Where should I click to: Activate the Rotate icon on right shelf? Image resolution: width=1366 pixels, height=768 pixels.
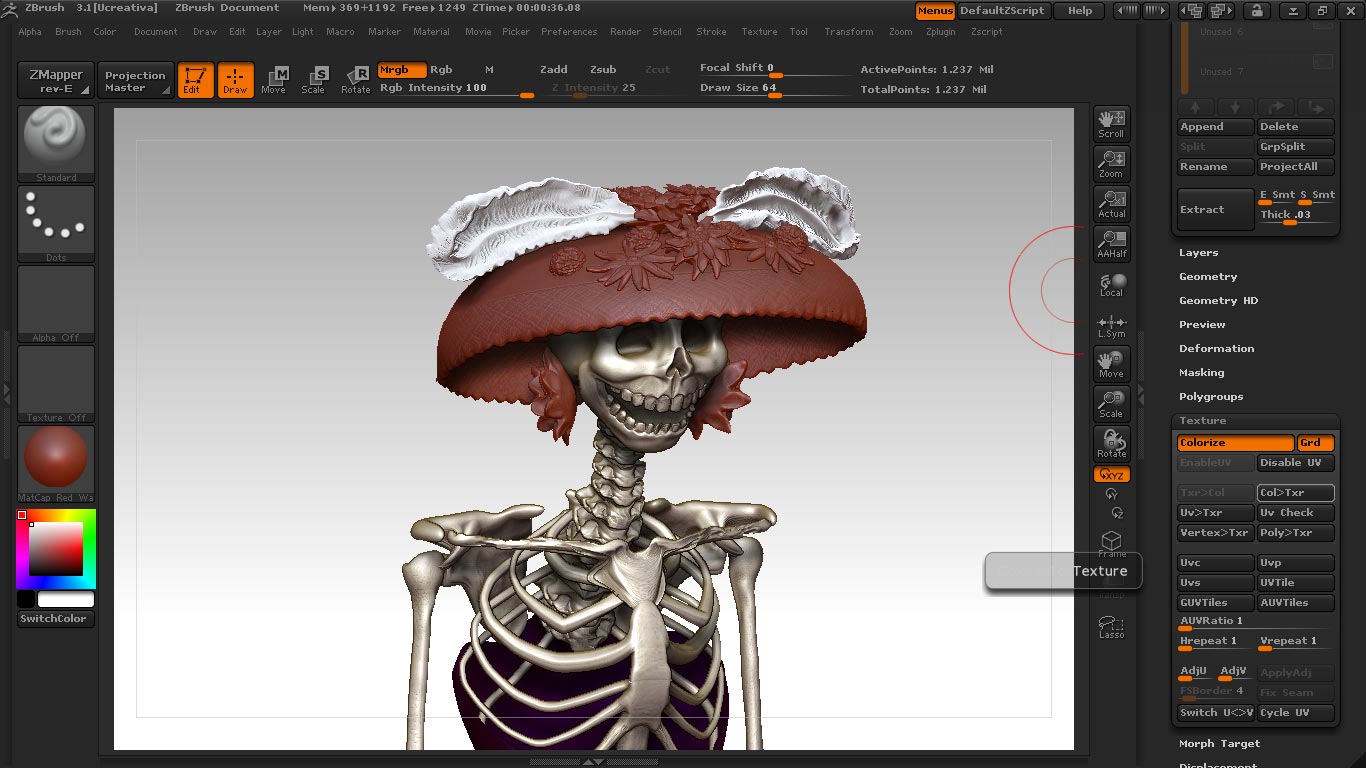pyautogui.click(x=1111, y=441)
